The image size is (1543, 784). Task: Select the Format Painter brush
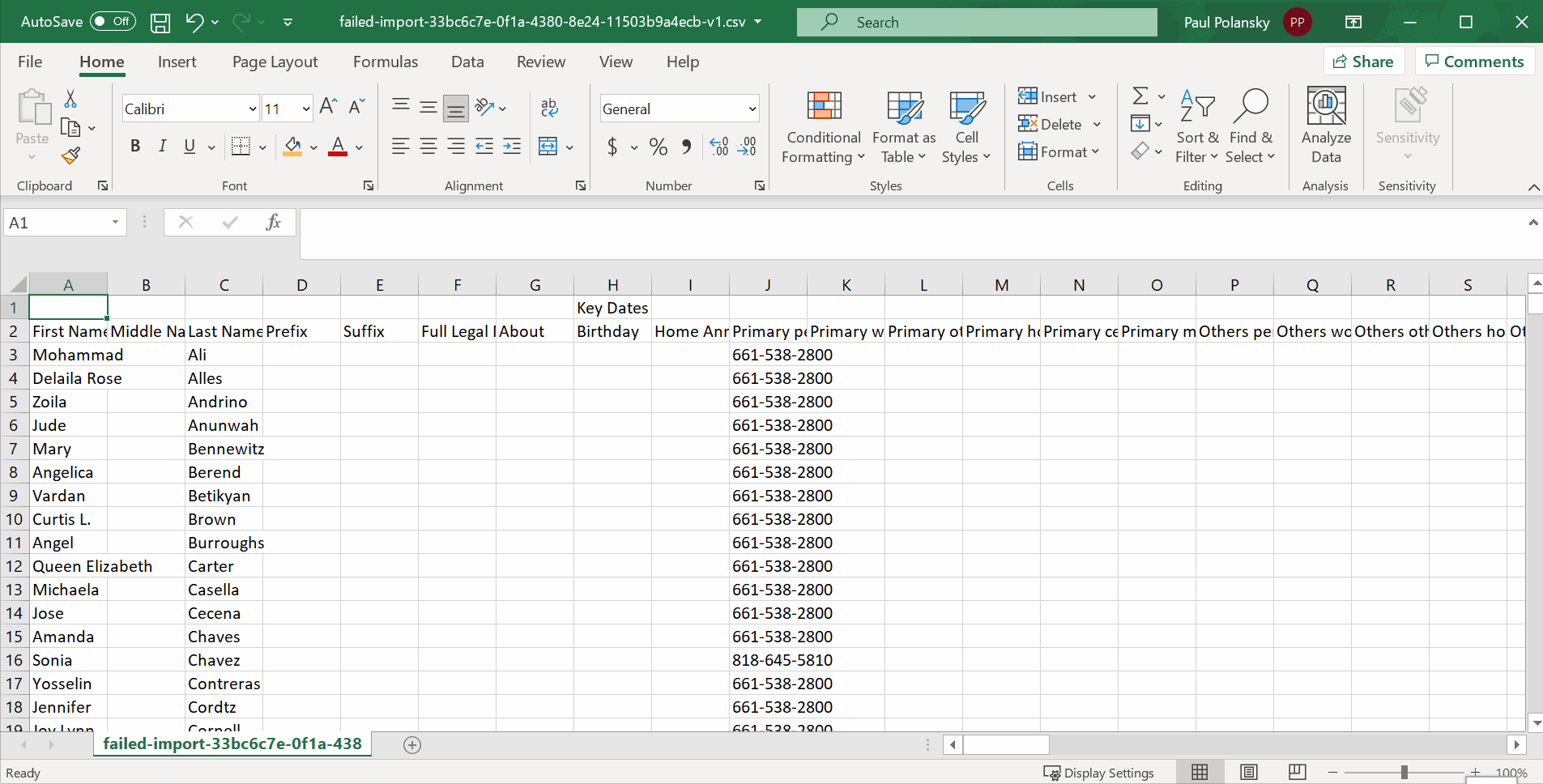tap(70, 155)
